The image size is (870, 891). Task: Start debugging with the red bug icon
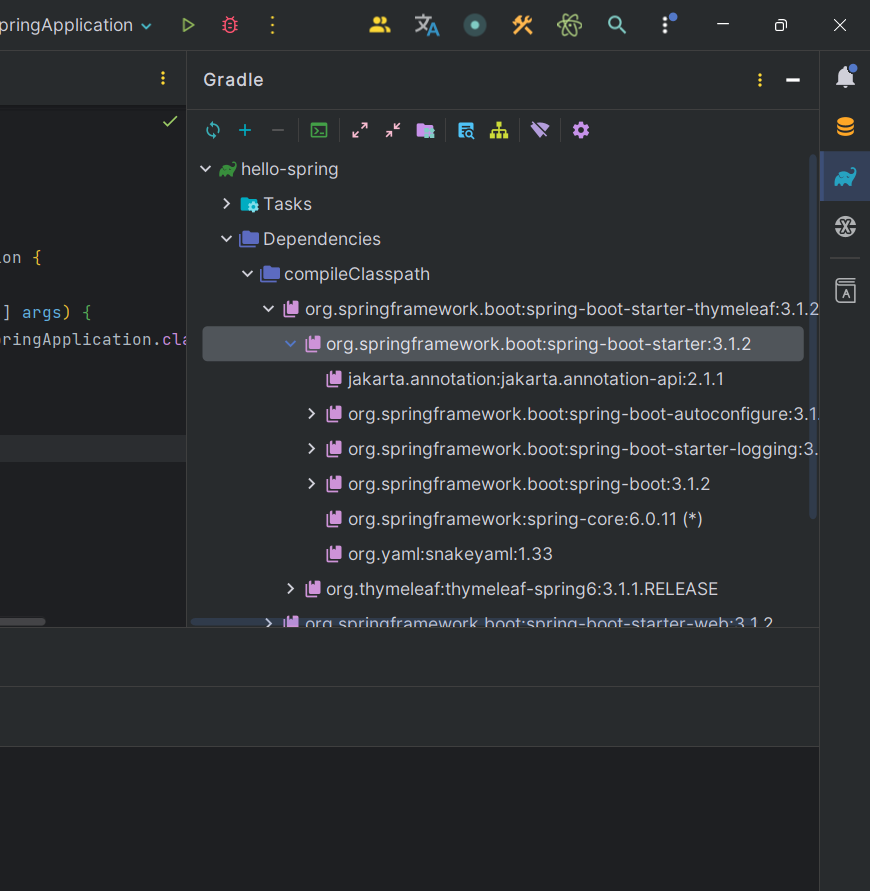[x=230, y=25]
